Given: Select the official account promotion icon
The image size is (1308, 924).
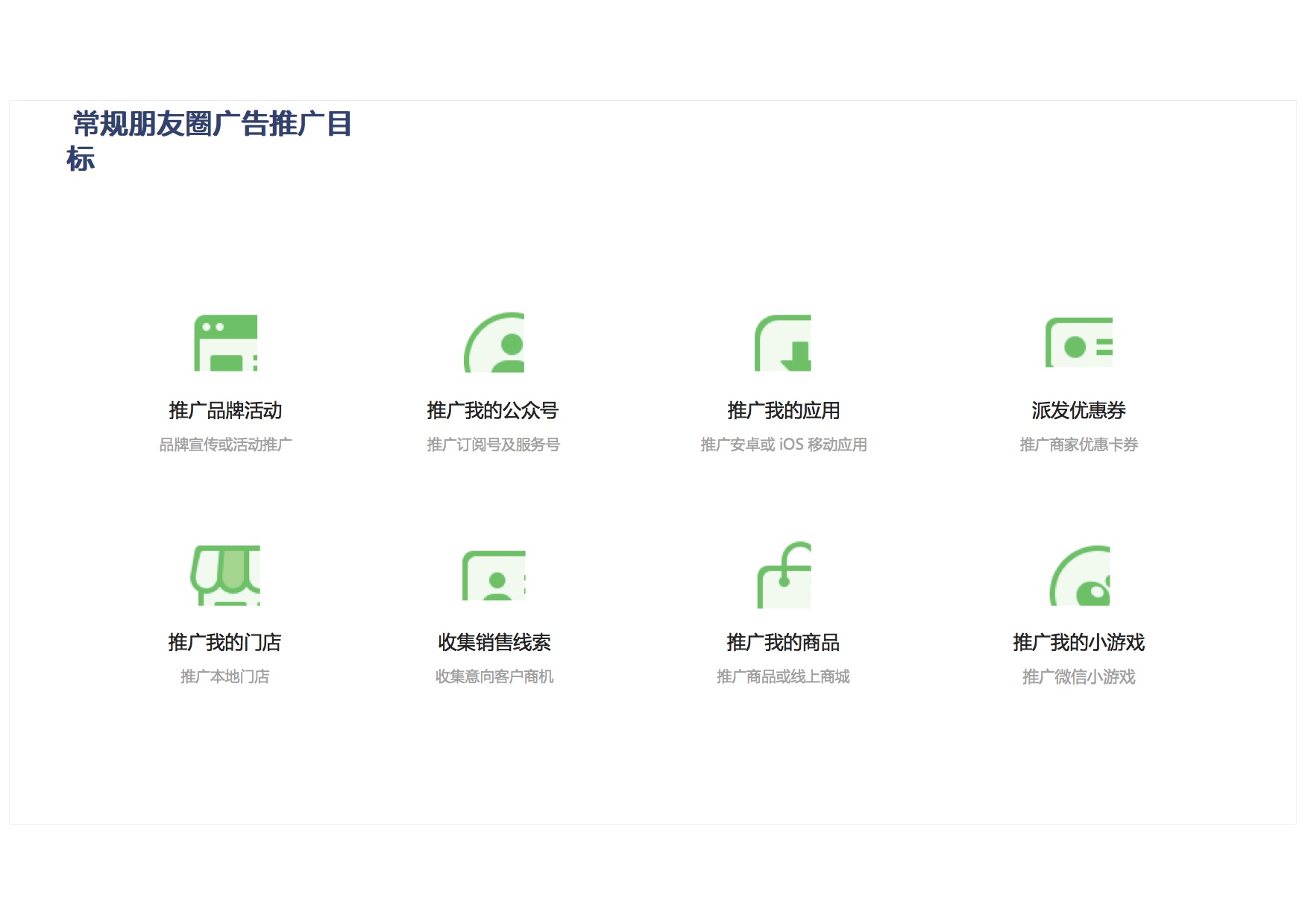Looking at the screenshot, I should 494,343.
